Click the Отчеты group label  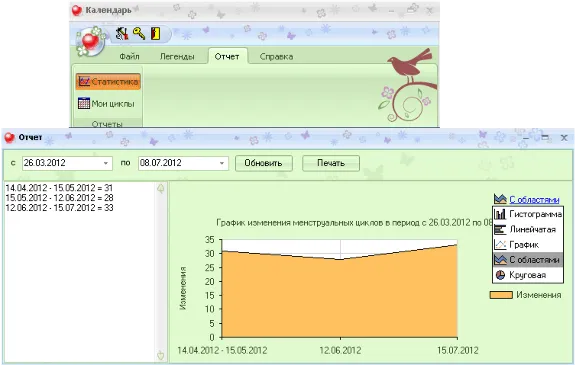pos(107,124)
